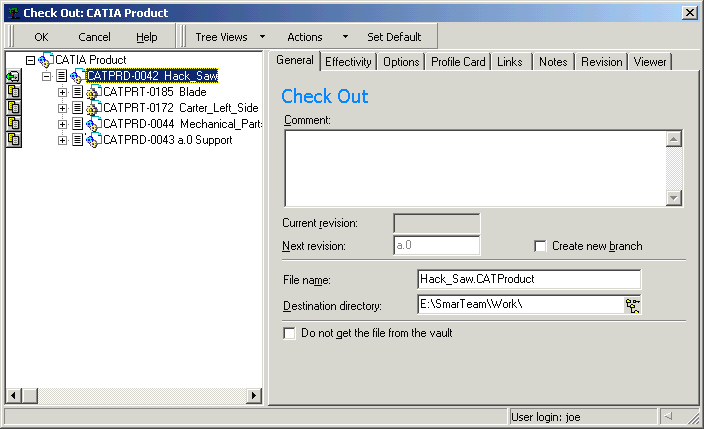Click the document list icon next to Mechanical_Part
The height and width of the screenshot is (429, 704).
78,124
